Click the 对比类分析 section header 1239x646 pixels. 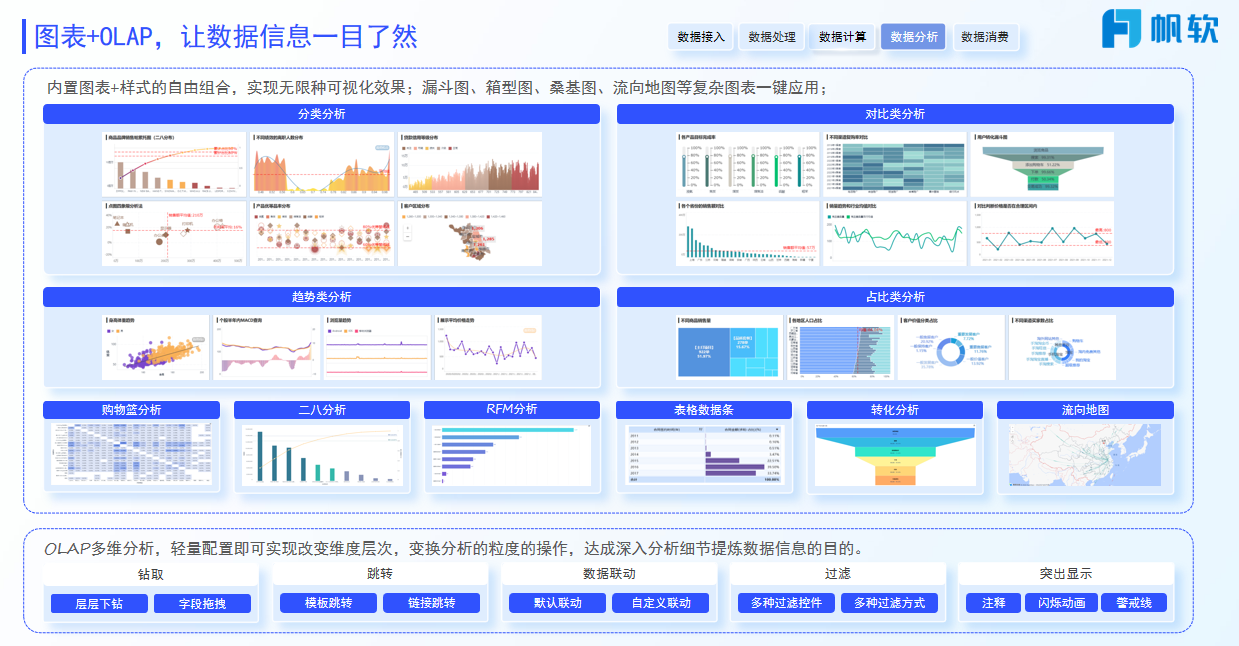[x=895, y=114]
